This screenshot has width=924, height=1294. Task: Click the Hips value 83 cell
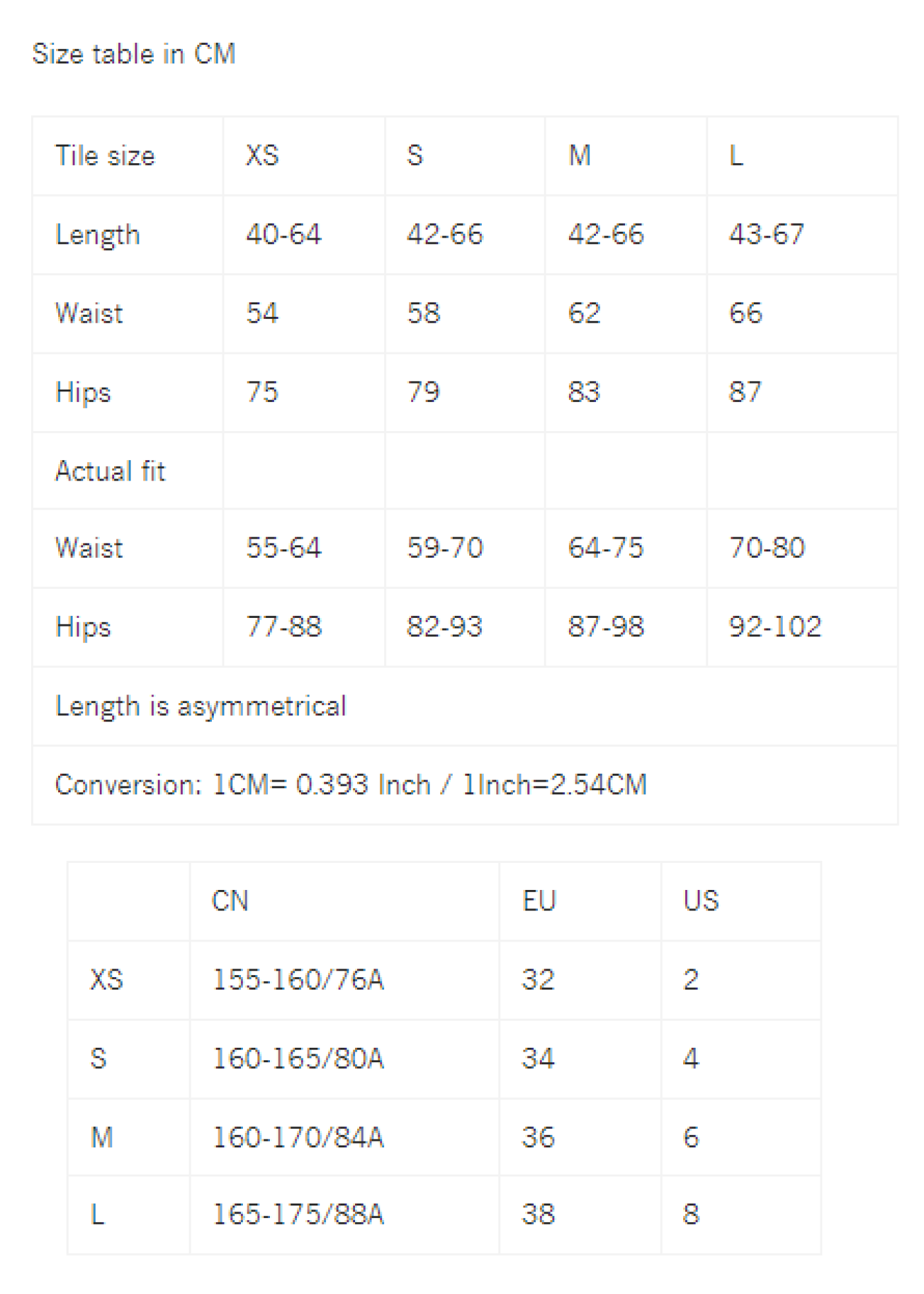pos(626,392)
